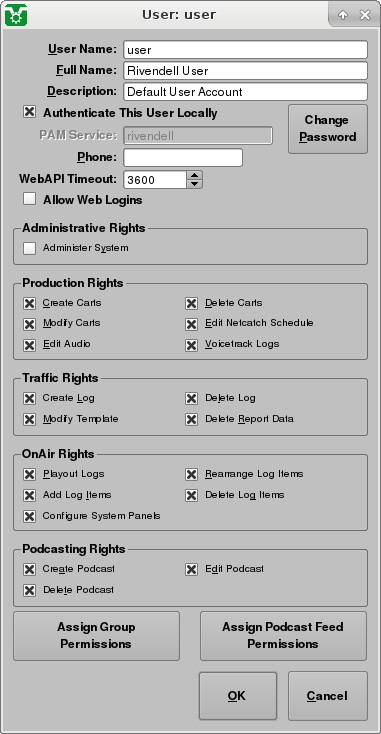Click the green app icon in title bar
The height and width of the screenshot is (734, 381).
coord(16,15)
